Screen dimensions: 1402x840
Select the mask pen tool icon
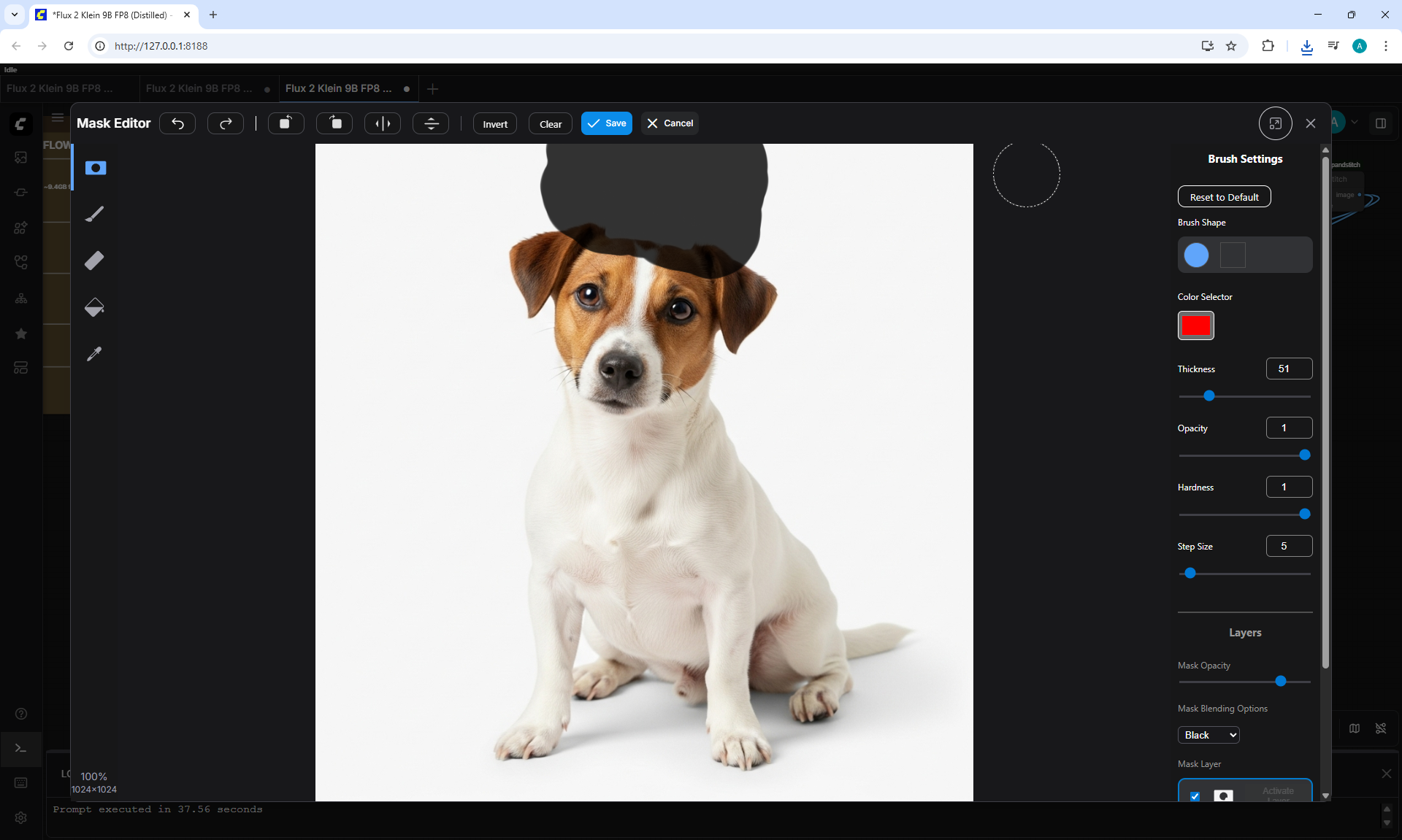[x=95, y=168]
